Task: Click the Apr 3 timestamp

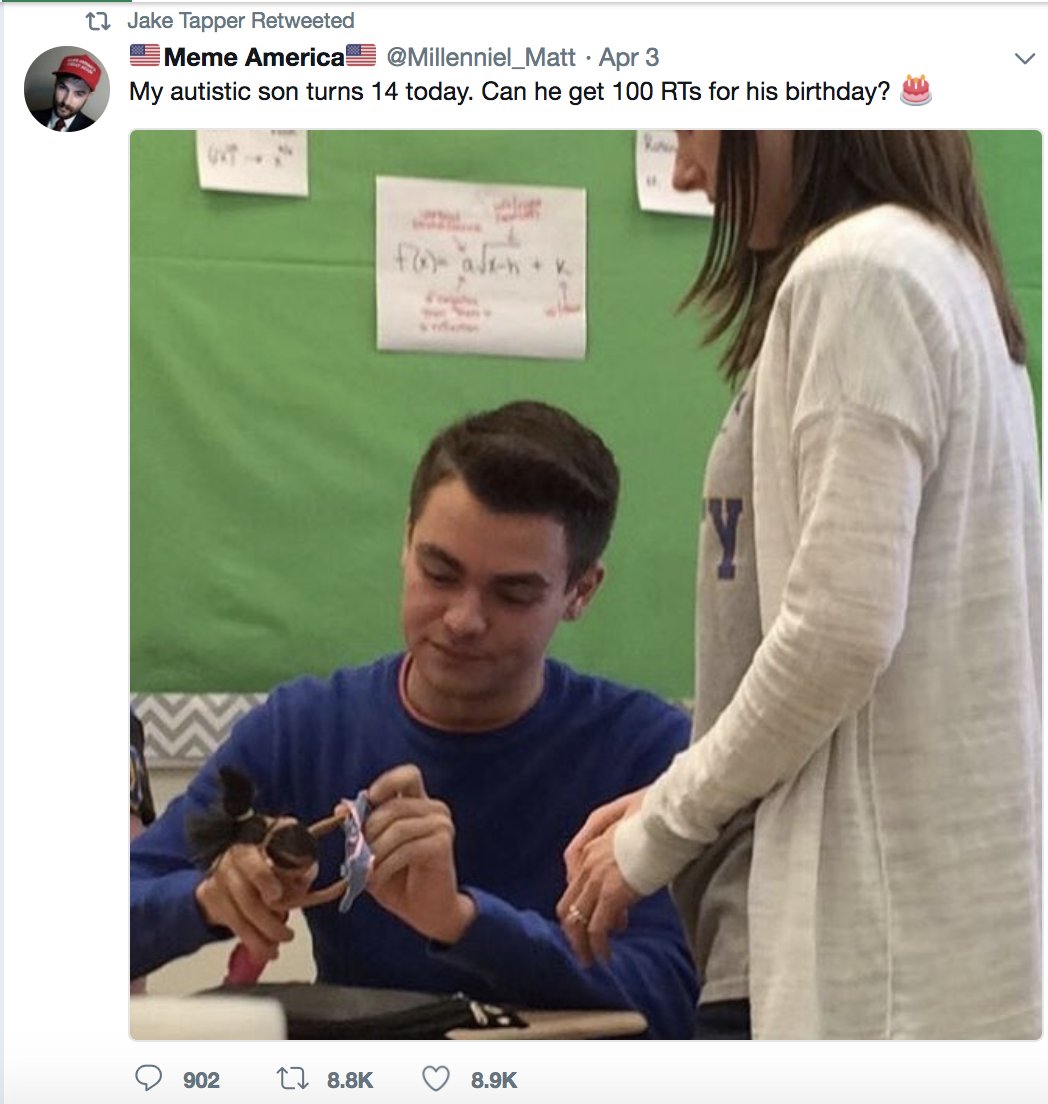Action: coord(629,57)
